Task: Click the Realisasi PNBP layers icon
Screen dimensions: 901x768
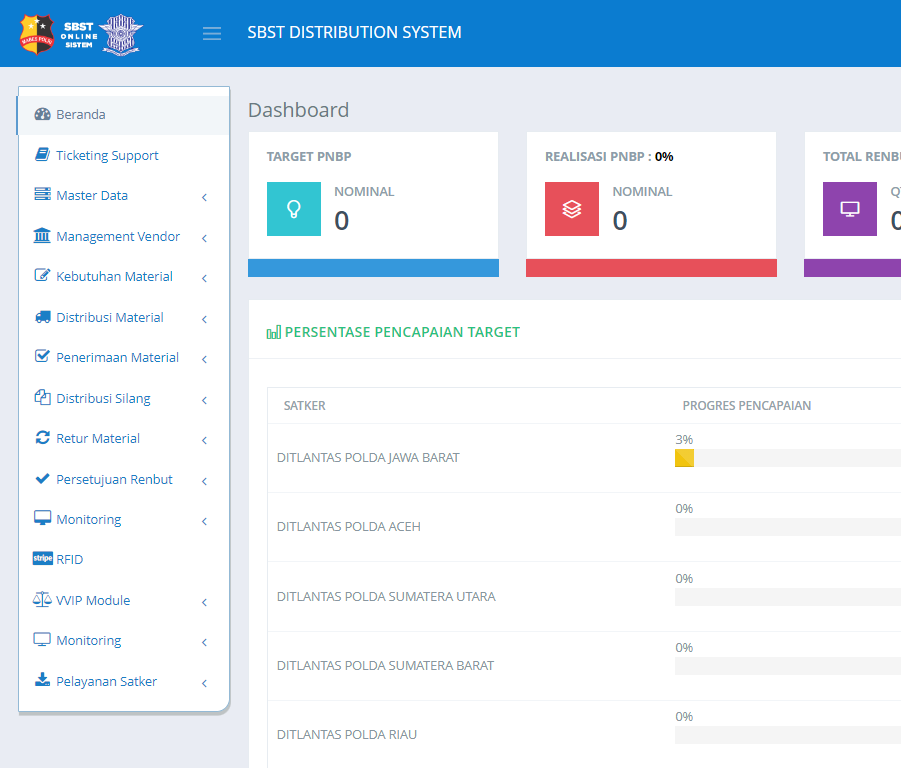Action: coord(572,209)
